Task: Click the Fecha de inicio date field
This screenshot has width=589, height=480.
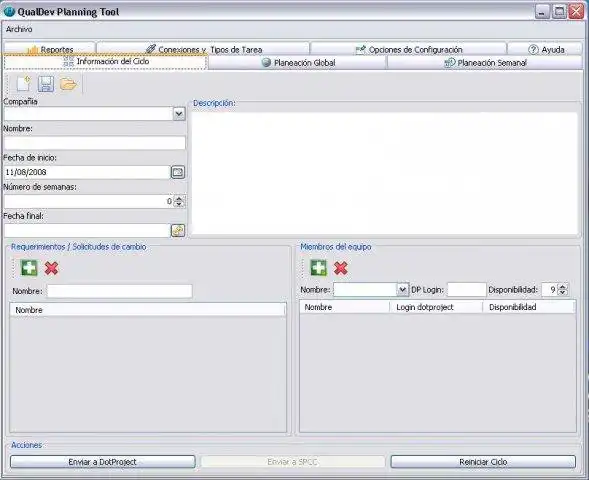Action: click(x=87, y=172)
